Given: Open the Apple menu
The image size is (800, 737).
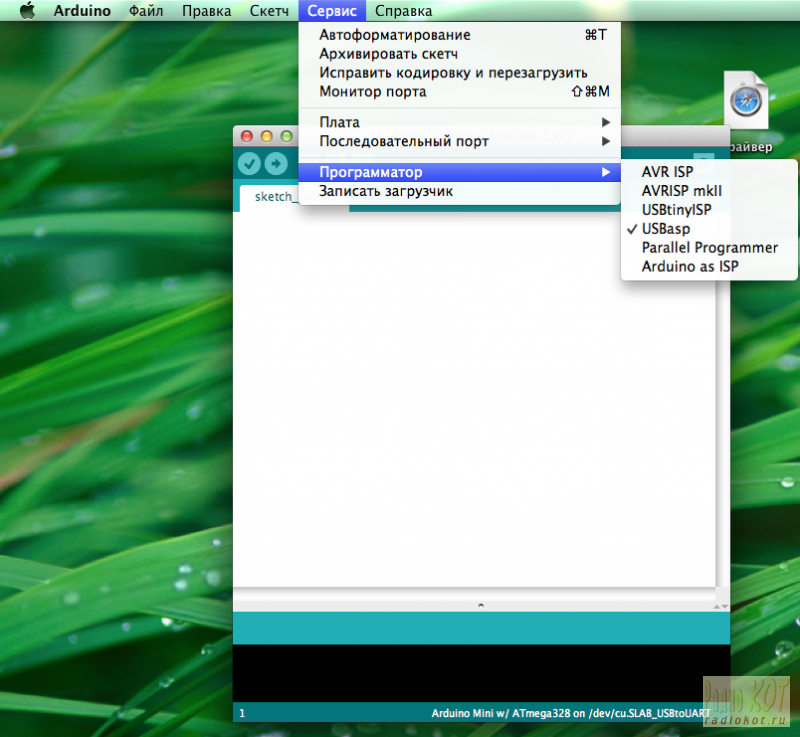Looking at the screenshot, I should tap(28, 10).
